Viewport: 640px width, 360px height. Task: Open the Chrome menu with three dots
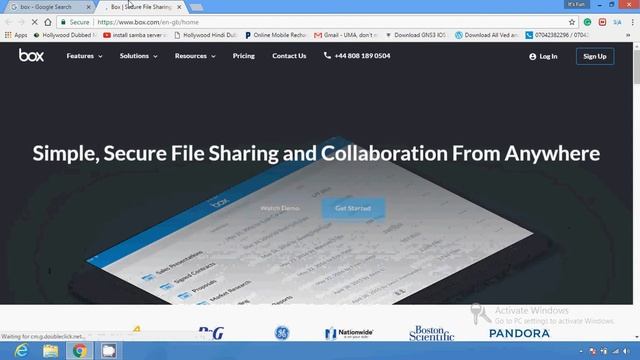tap(633, 22)
